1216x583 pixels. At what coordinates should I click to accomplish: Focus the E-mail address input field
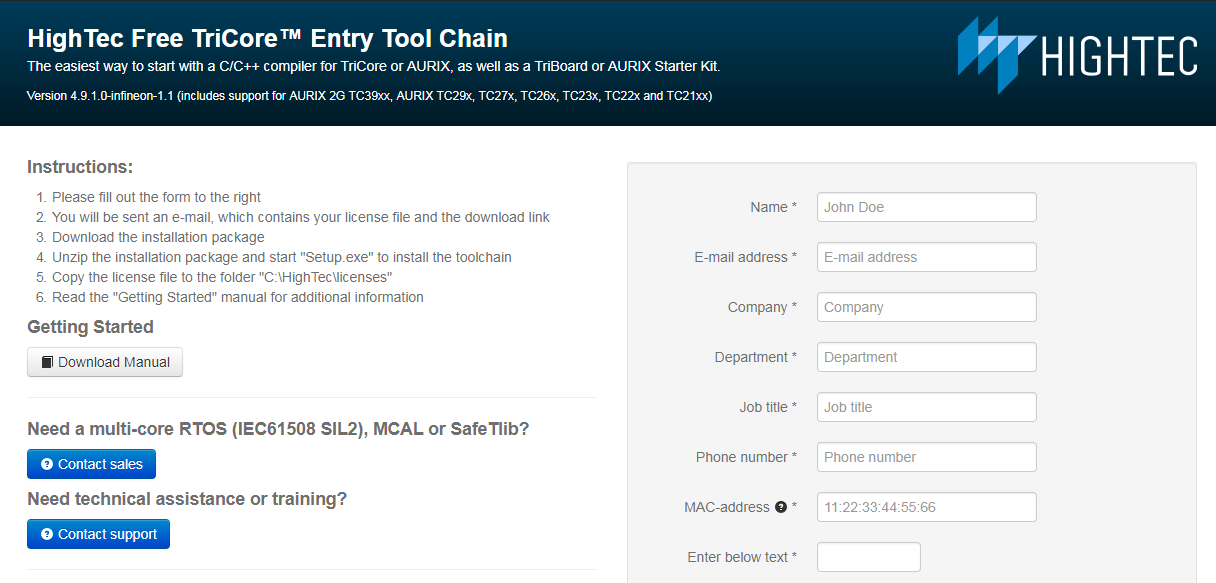pos(927,257)
